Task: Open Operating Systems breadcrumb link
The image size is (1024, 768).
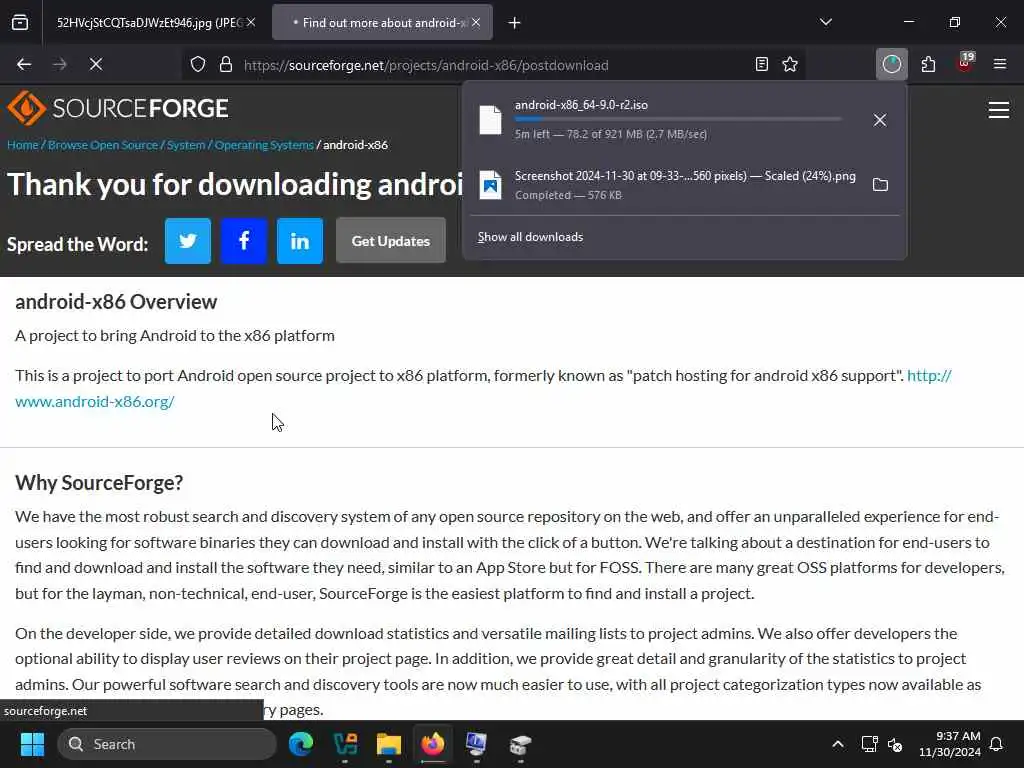Action: (264, 145)
